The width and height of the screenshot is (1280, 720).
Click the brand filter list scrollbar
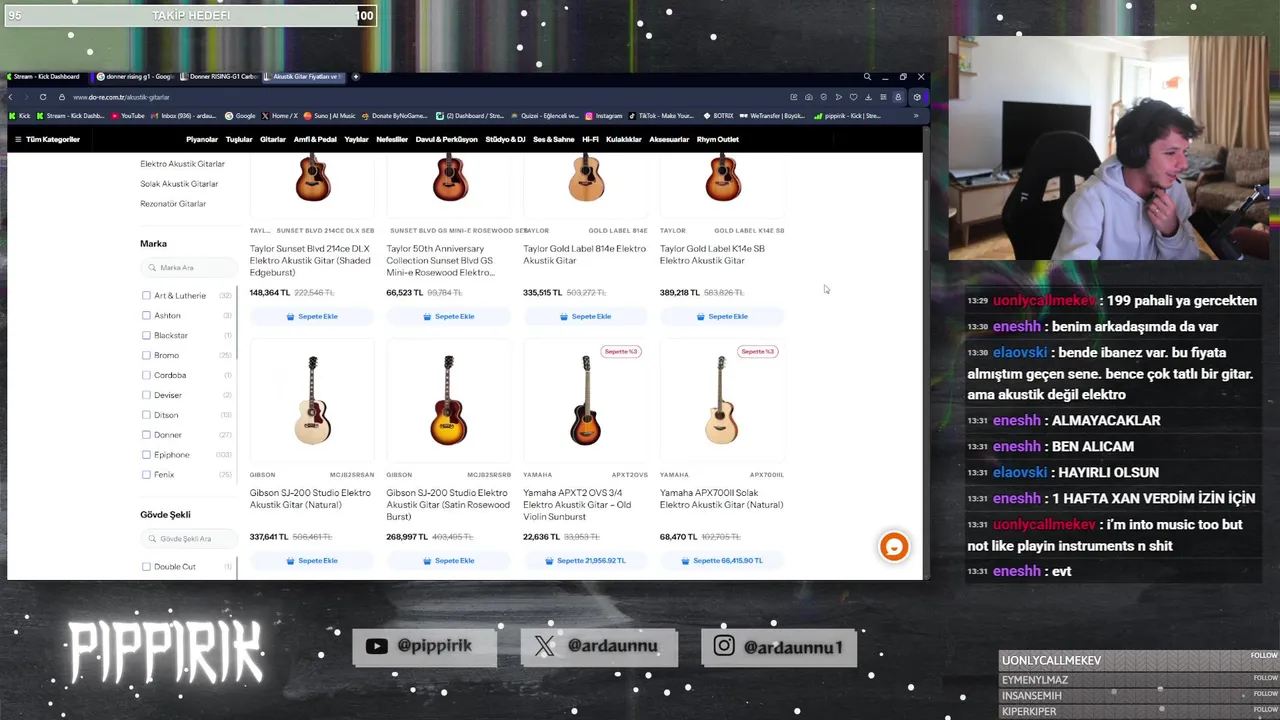tap(237, 325)
